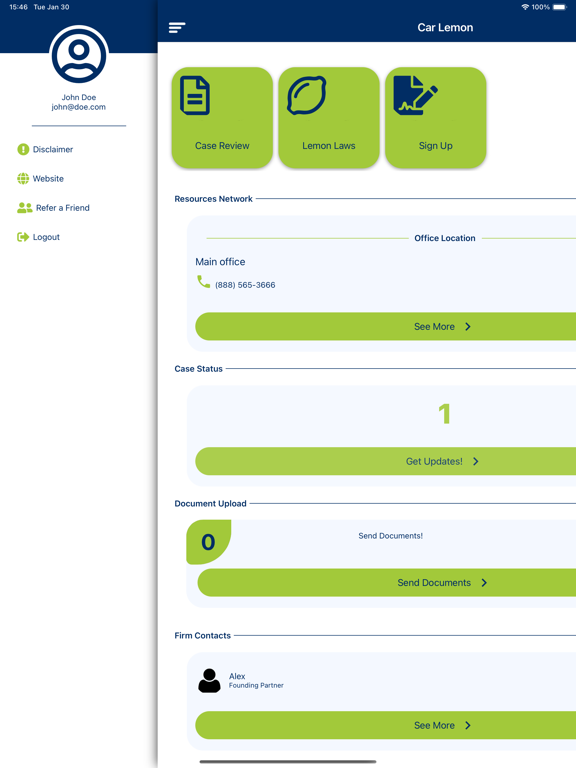576x768 pixels.
Task: Tap the document count badge 0
Action: (208, 542)
